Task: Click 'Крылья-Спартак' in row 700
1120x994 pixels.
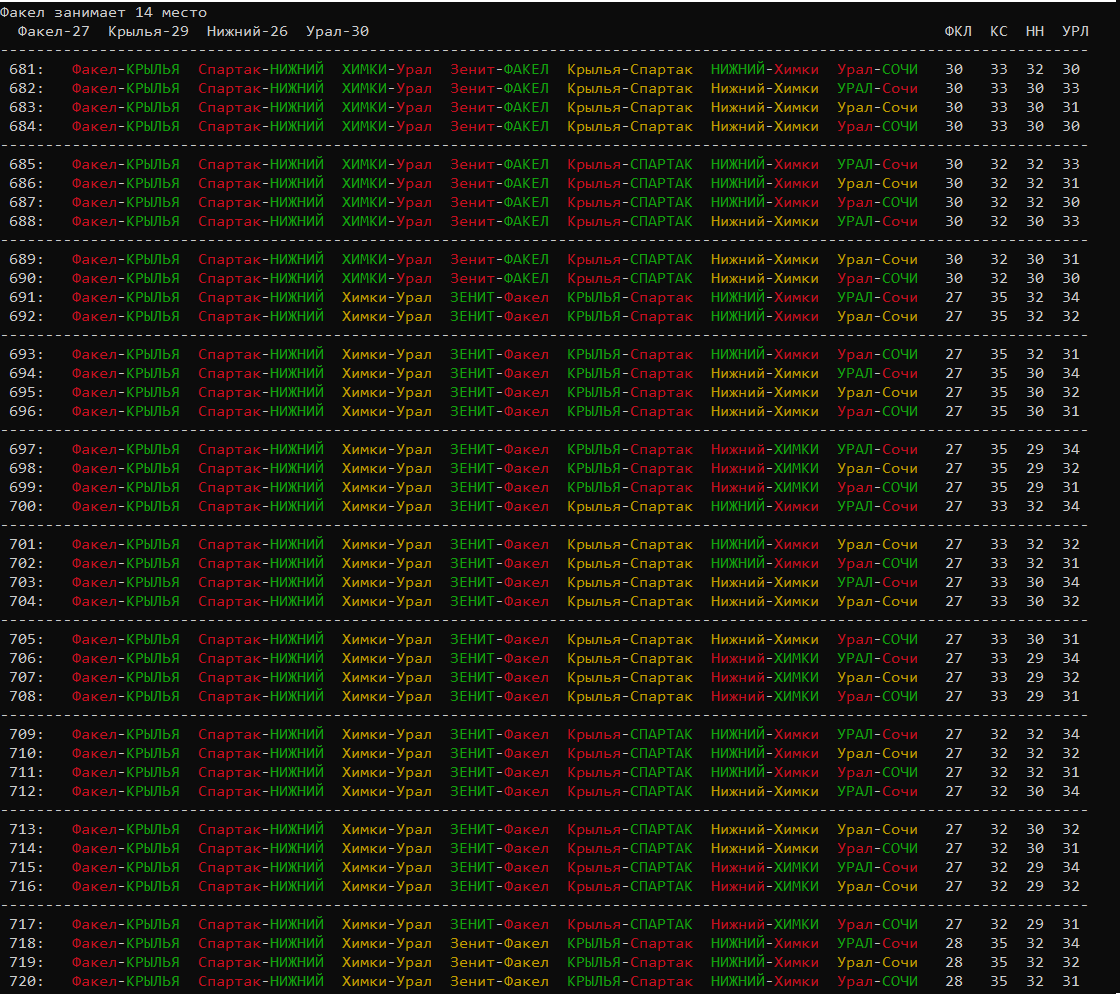Action: click(630, 506)
